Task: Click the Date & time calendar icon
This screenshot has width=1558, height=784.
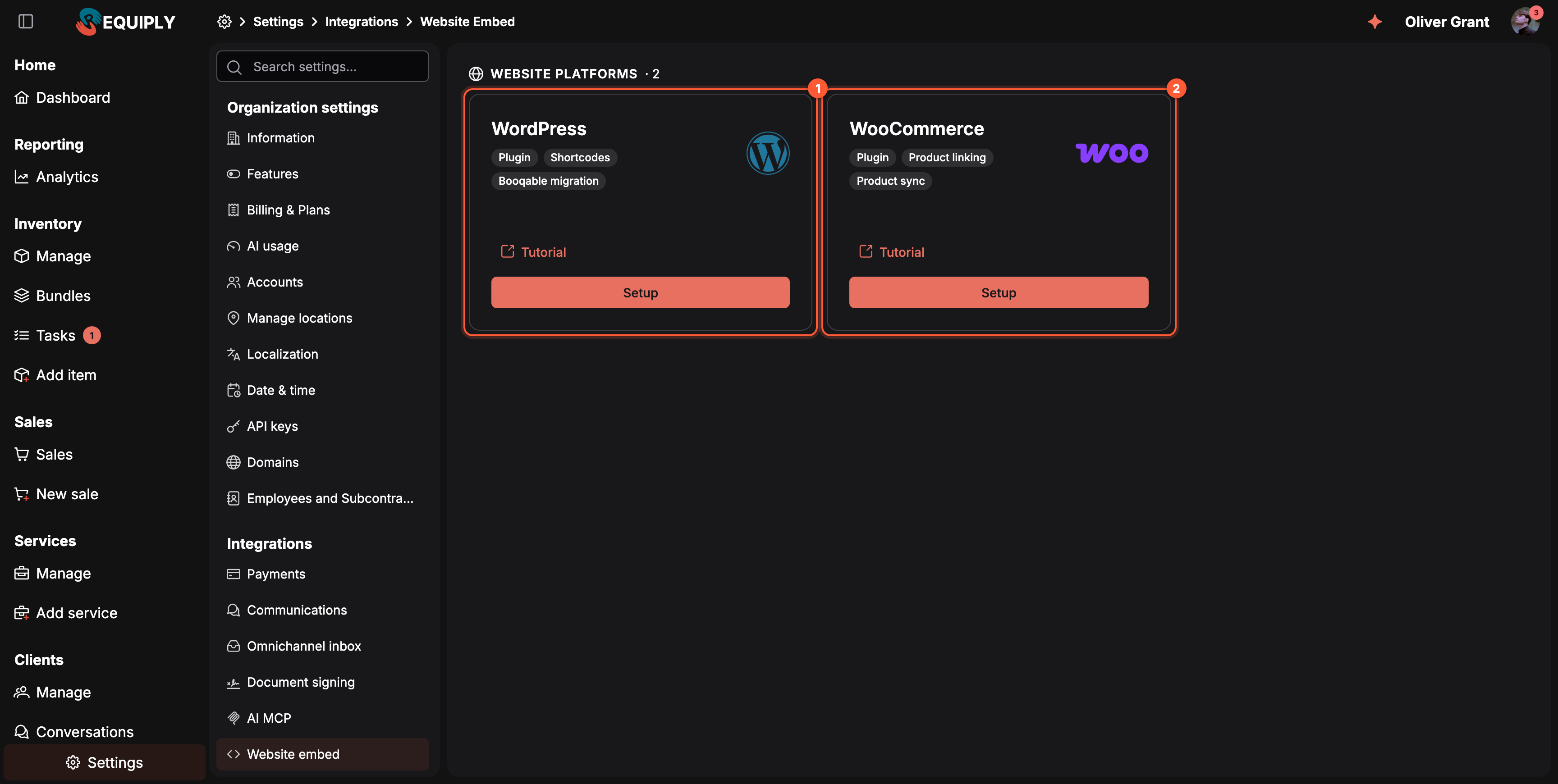Action: click(234, 391)
